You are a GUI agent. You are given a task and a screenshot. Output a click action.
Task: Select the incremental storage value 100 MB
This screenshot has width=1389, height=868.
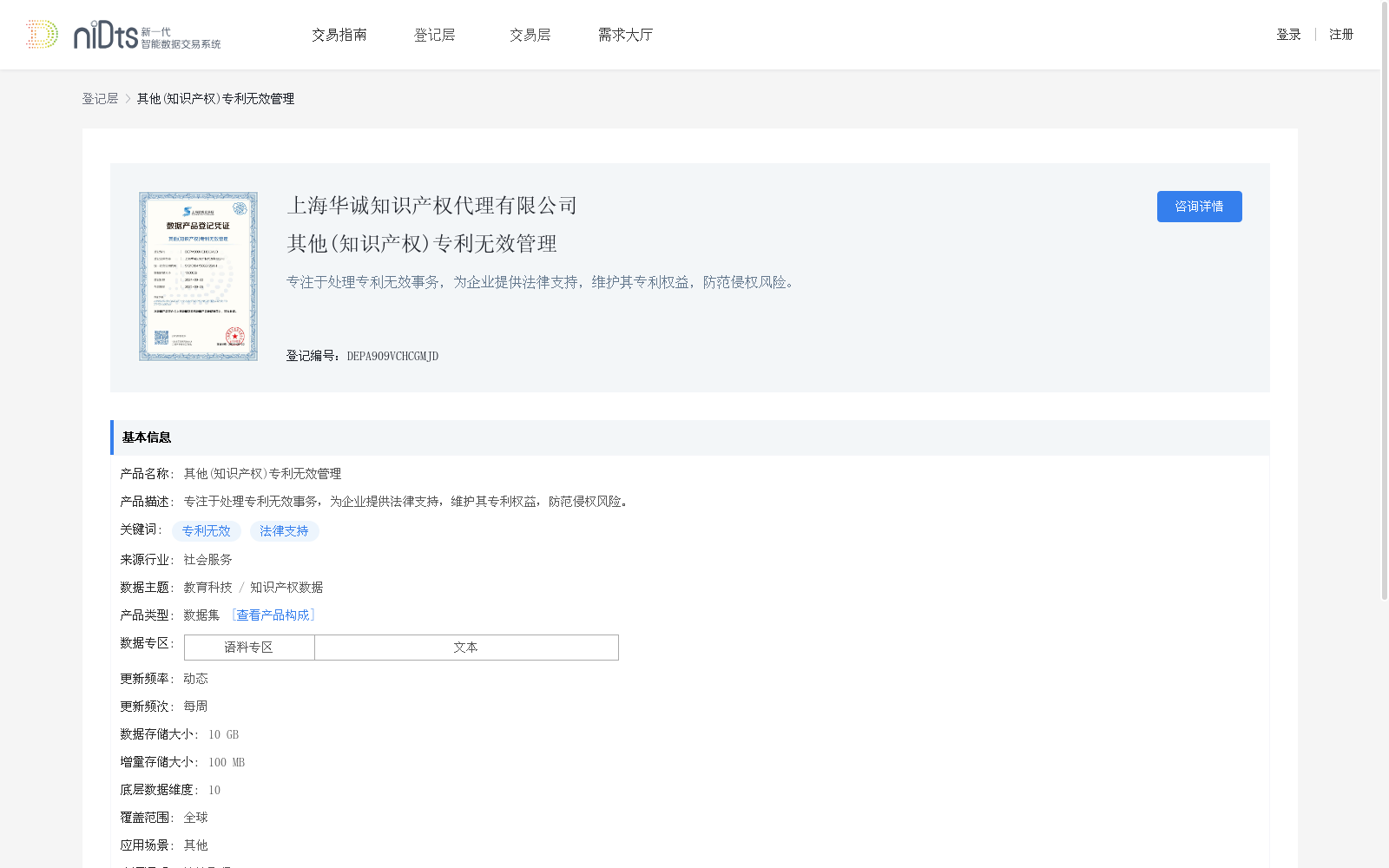click(x=227, y=762)
